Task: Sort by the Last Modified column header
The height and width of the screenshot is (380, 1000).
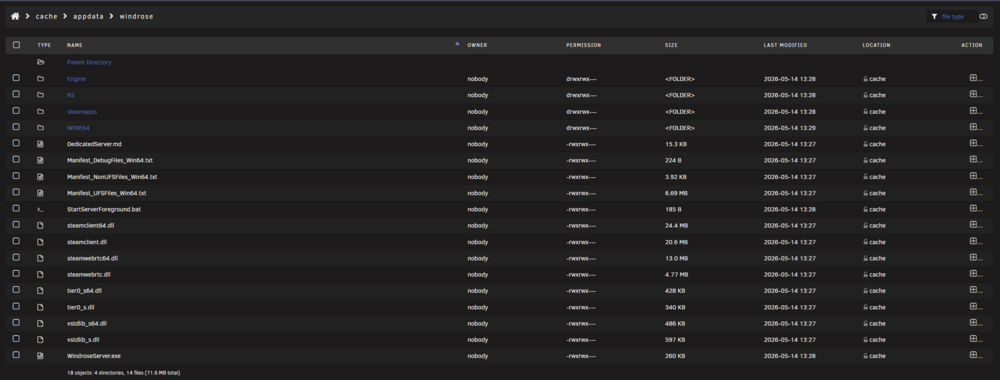Action: coord(785,45)
